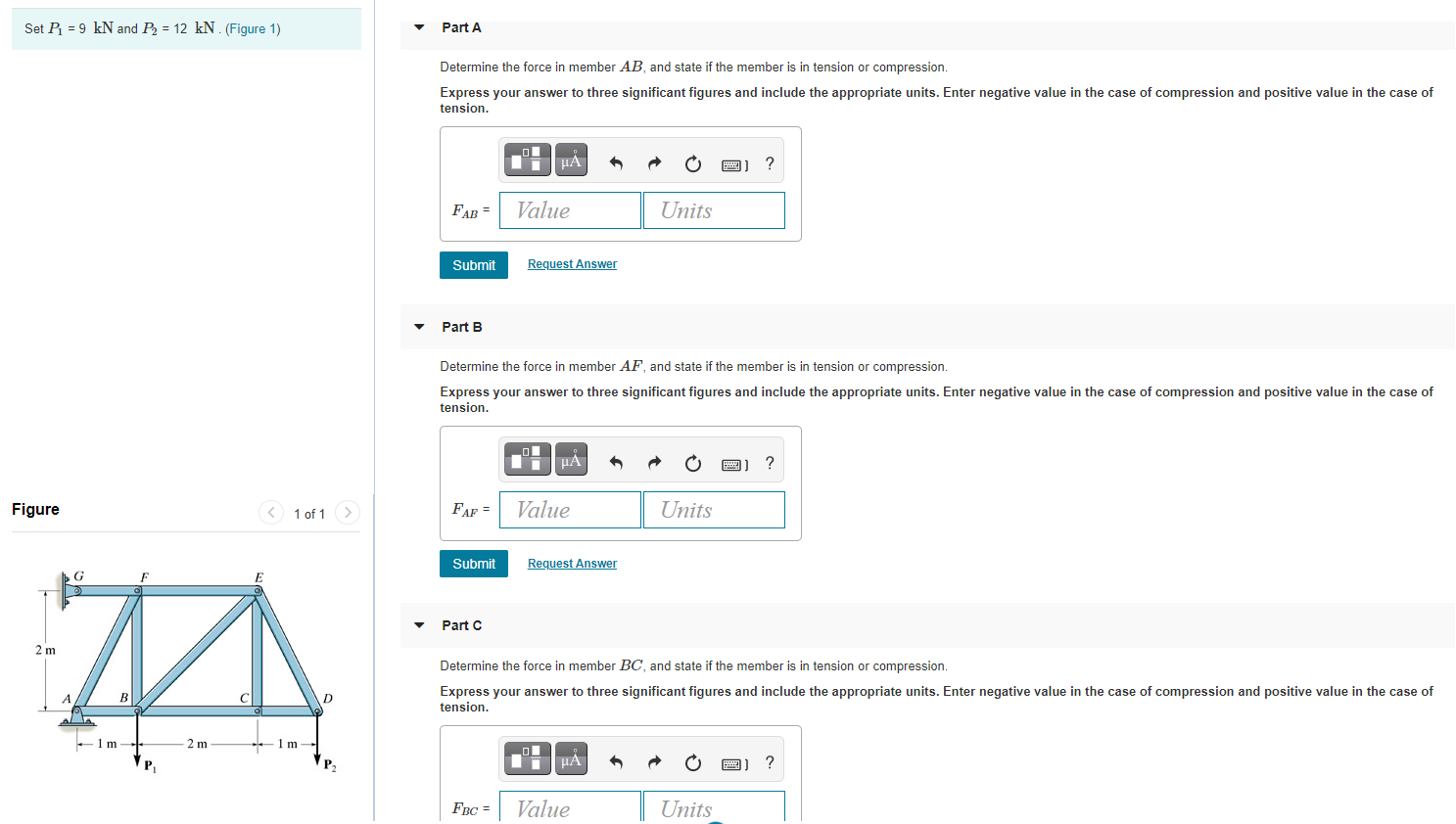Click the F_AB Value input field

[570, 210]
